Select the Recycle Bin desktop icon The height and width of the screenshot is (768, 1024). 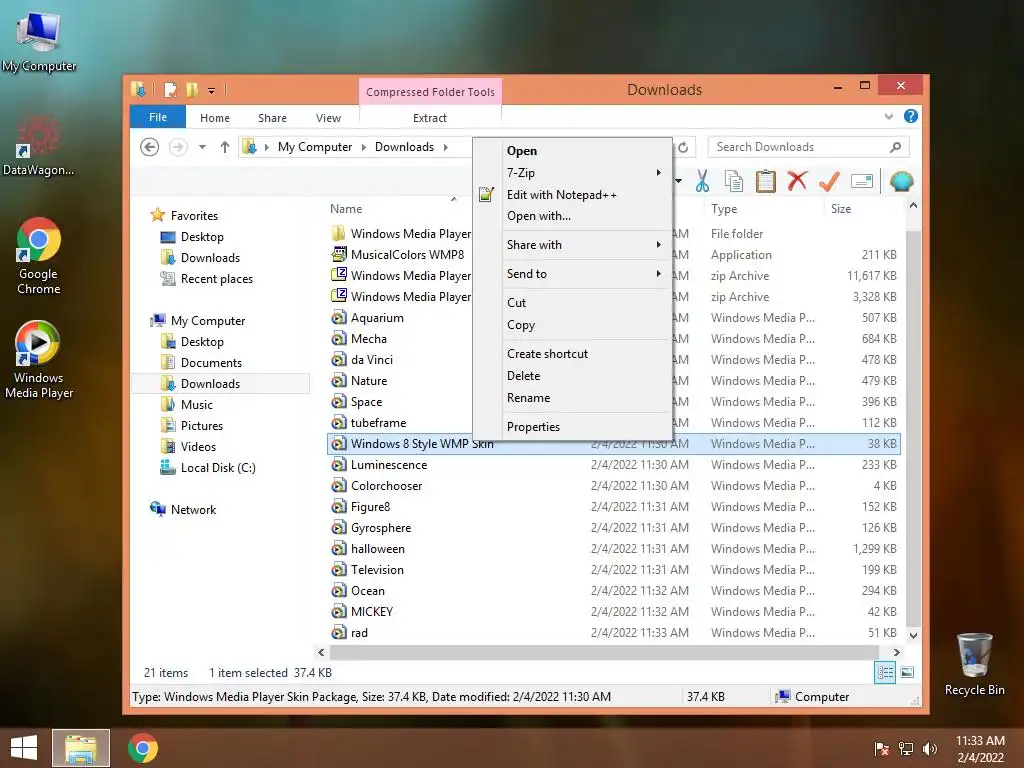click(x=974, y=664)
